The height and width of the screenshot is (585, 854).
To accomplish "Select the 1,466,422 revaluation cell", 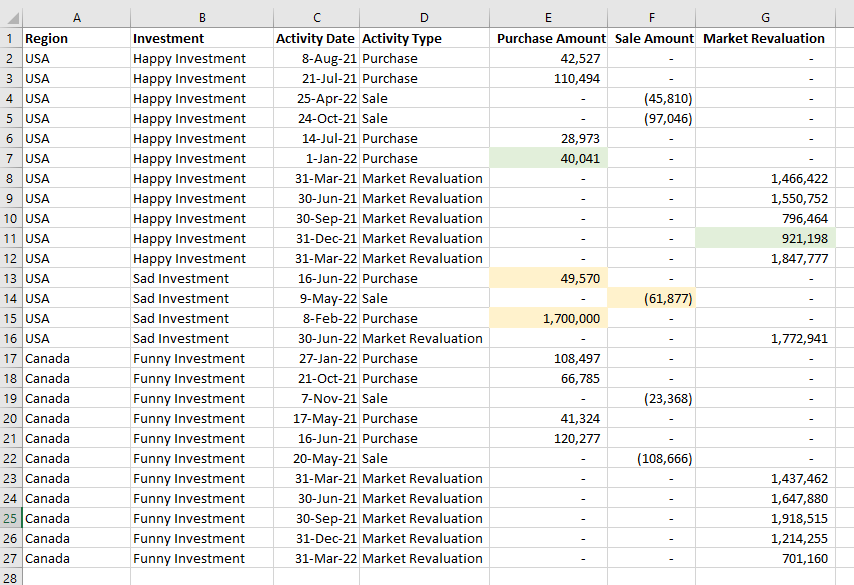I will point(765,178).
